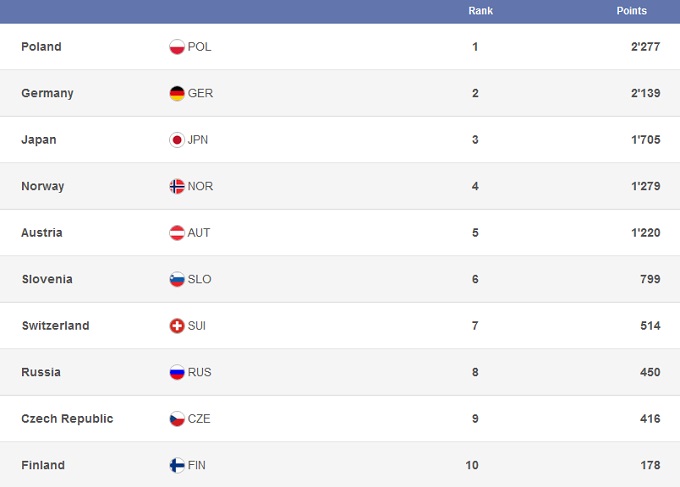Click the Norway flag icon
Screen dimensions: 680x487
177,186
